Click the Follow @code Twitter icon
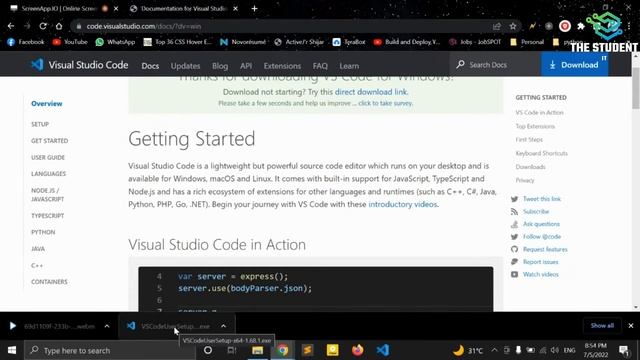 coord(514,237)
